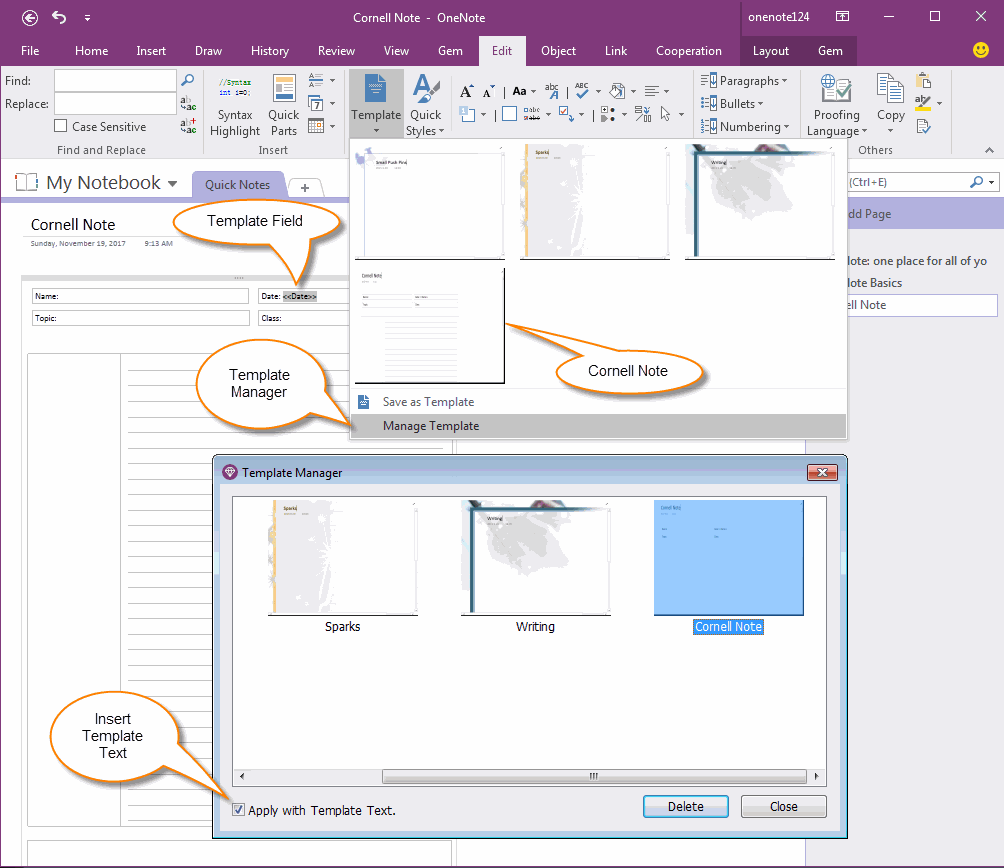Click the smiley feedback icon
The width and height of the screenshot is (1004, 868).
[x=980, y=50]
